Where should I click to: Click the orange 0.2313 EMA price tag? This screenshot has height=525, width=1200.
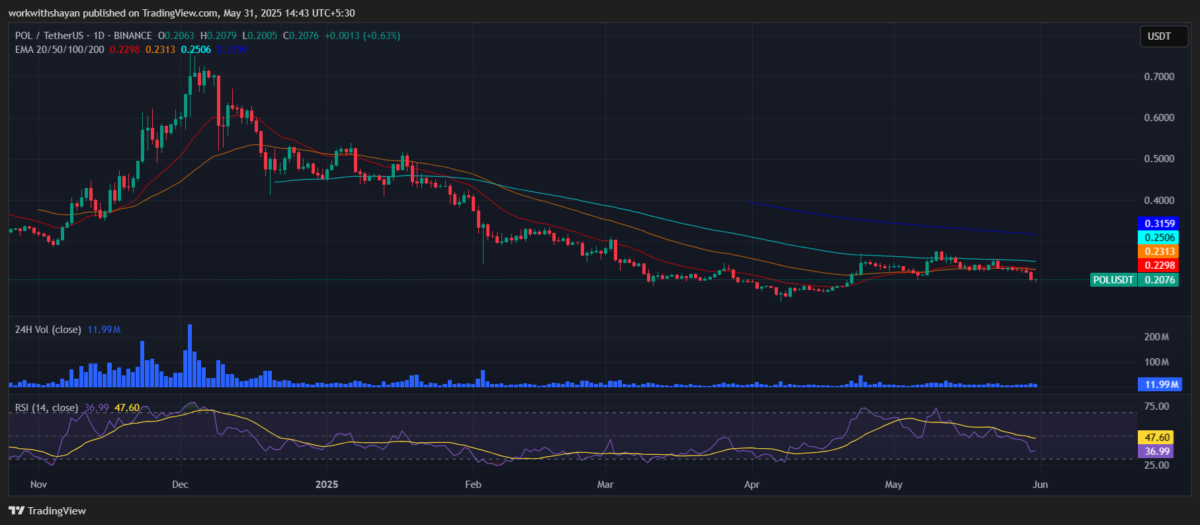coord(1161,251)
